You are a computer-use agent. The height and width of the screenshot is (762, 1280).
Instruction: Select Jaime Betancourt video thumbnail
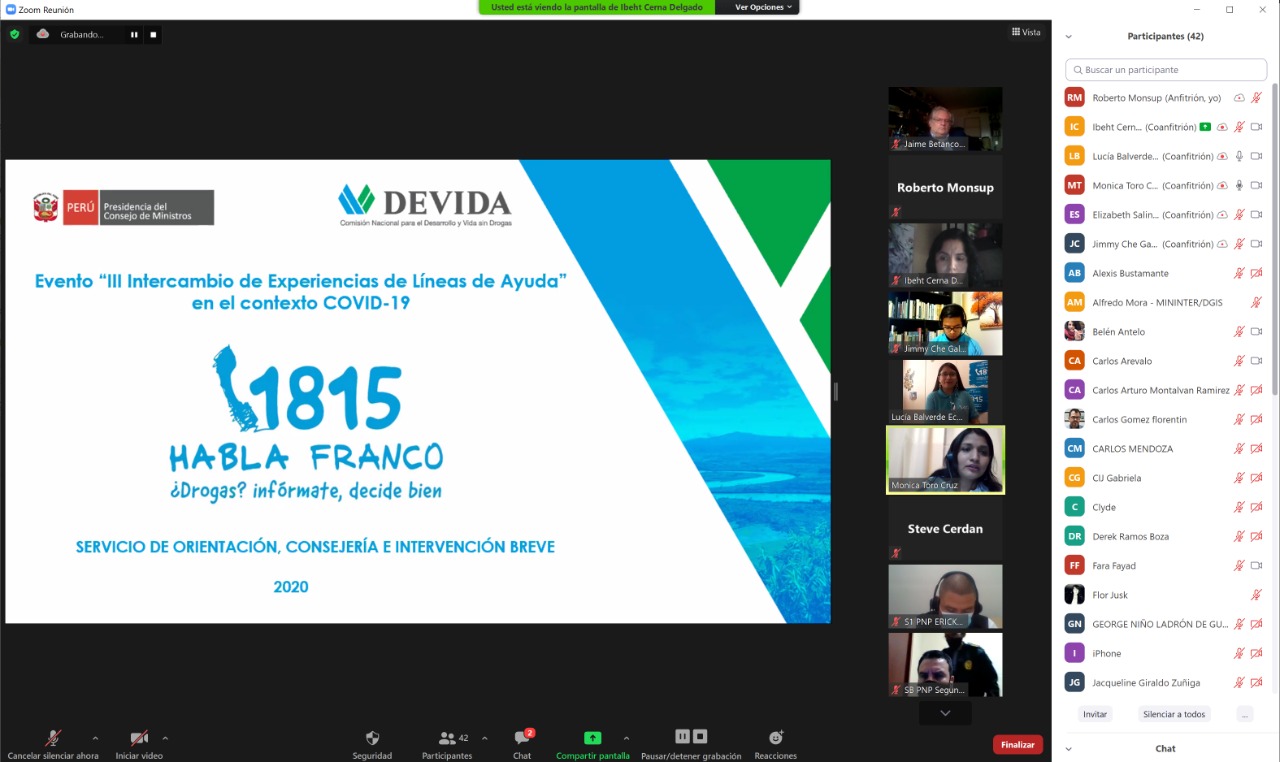point(945,119)
